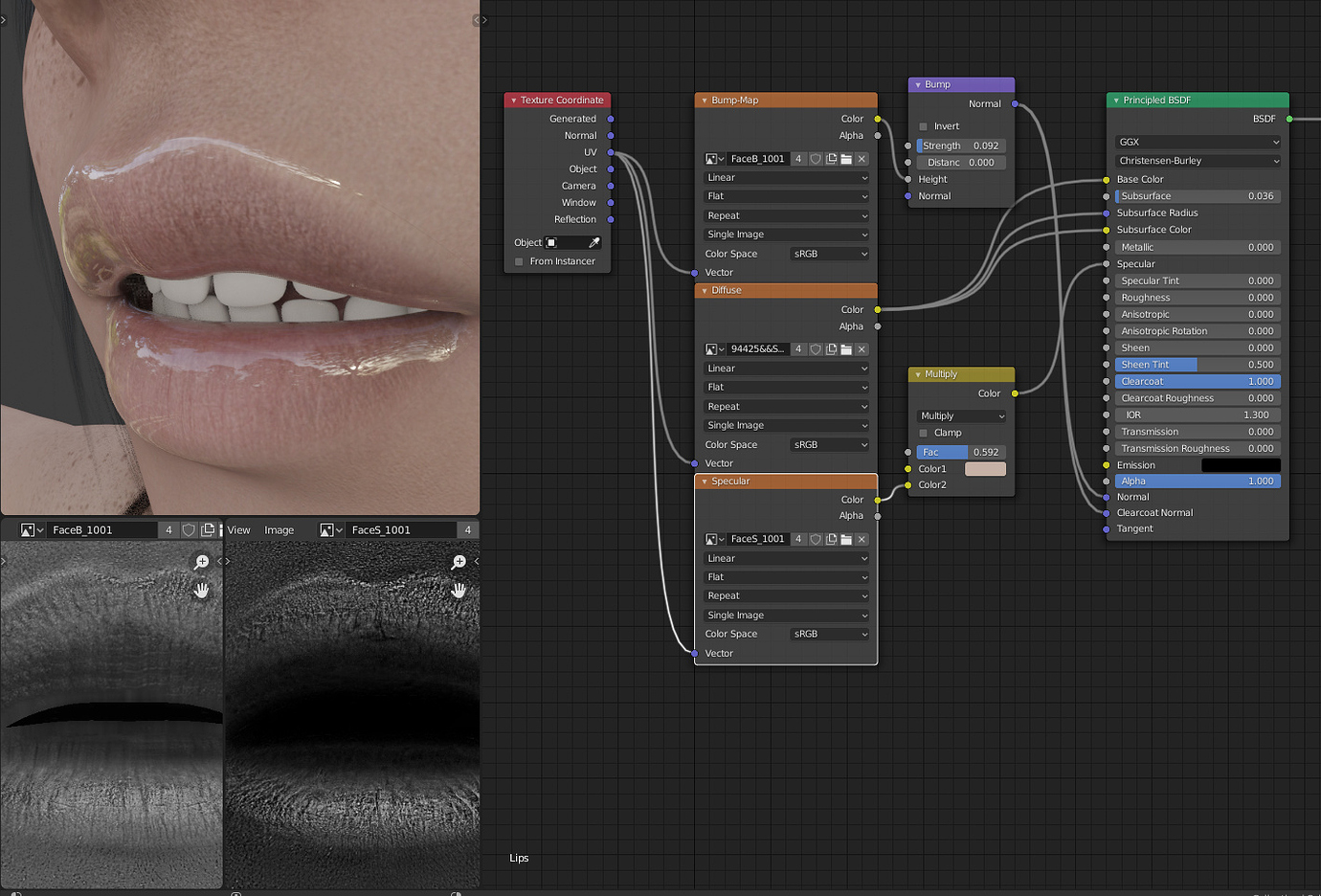Click the Single Image source selector on Specular node
This screenshot has width=1321, height=896.
785,615
